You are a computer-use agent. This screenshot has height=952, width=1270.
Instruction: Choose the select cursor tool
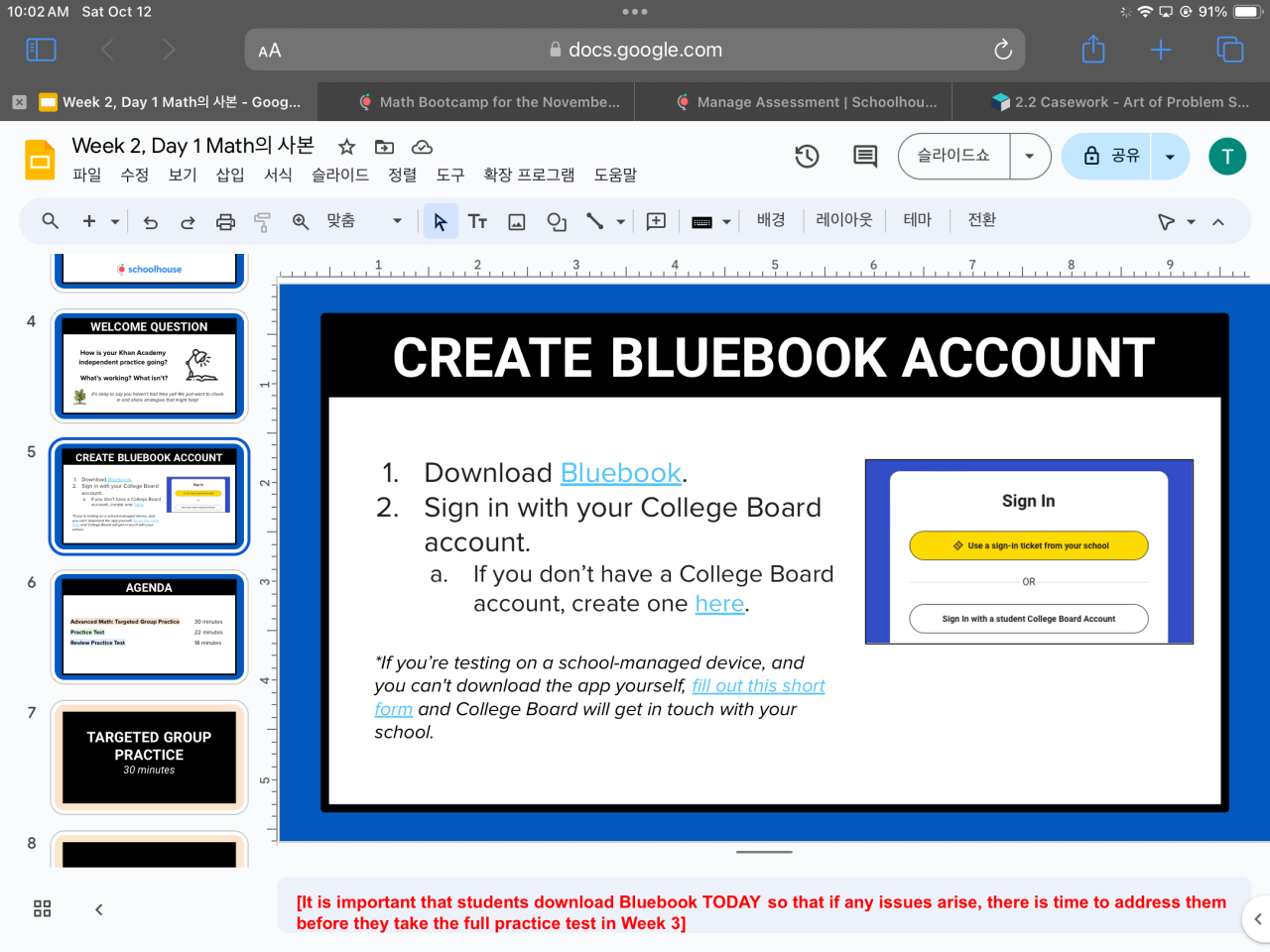[441, 222]
